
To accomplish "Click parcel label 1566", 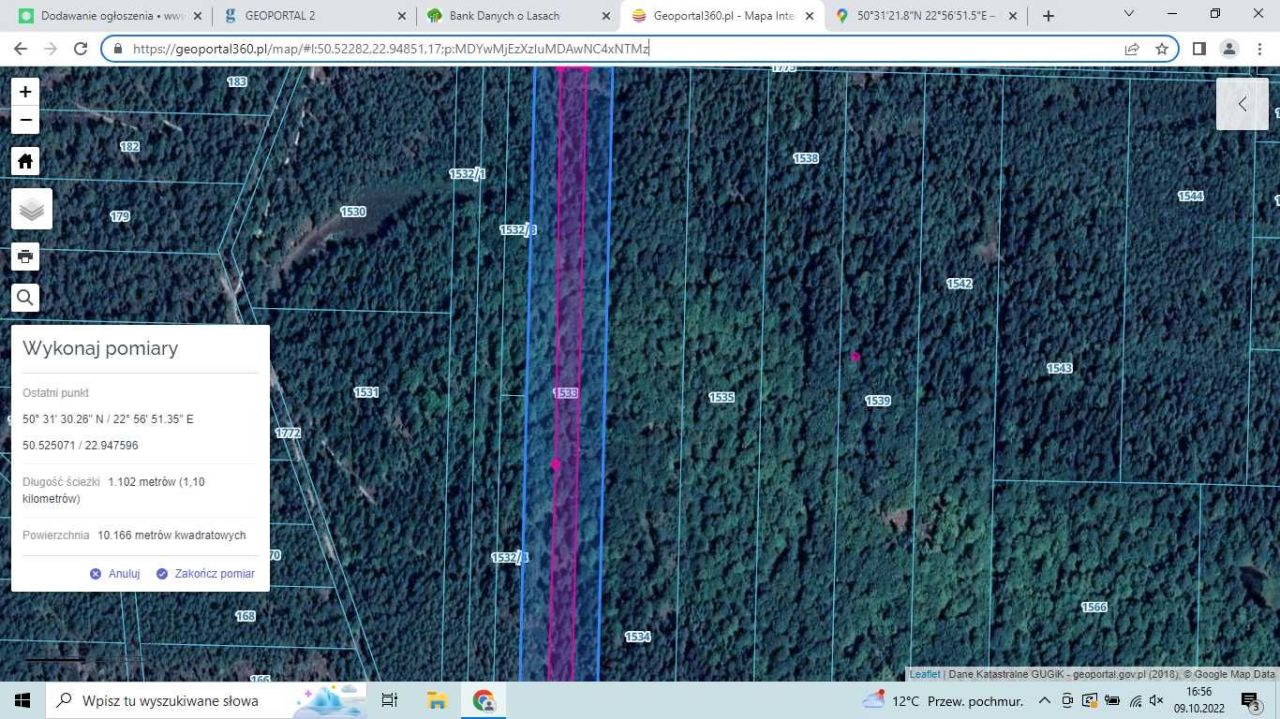I will pos(1094,607).
